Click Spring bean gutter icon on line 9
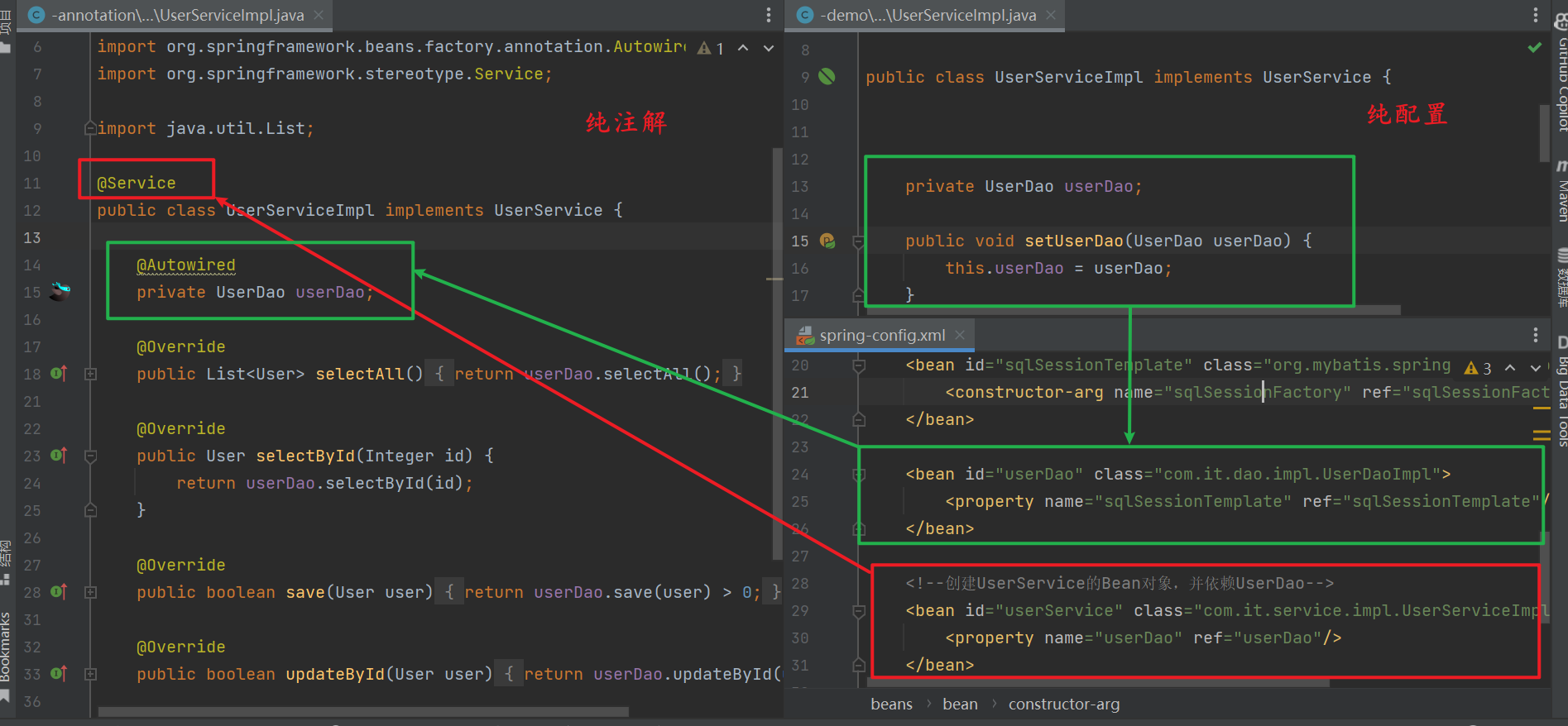This screenshot has width=1568, height=726. coord(827,77)
